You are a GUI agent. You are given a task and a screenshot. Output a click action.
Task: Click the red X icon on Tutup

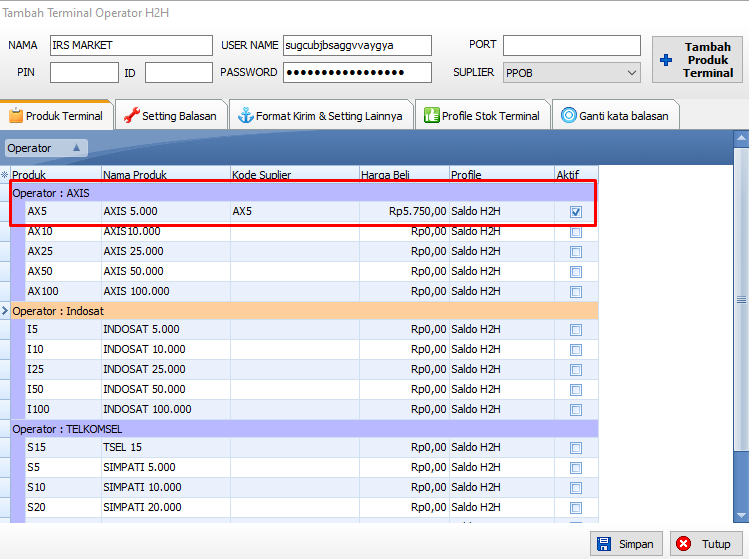tap(684, 544)
